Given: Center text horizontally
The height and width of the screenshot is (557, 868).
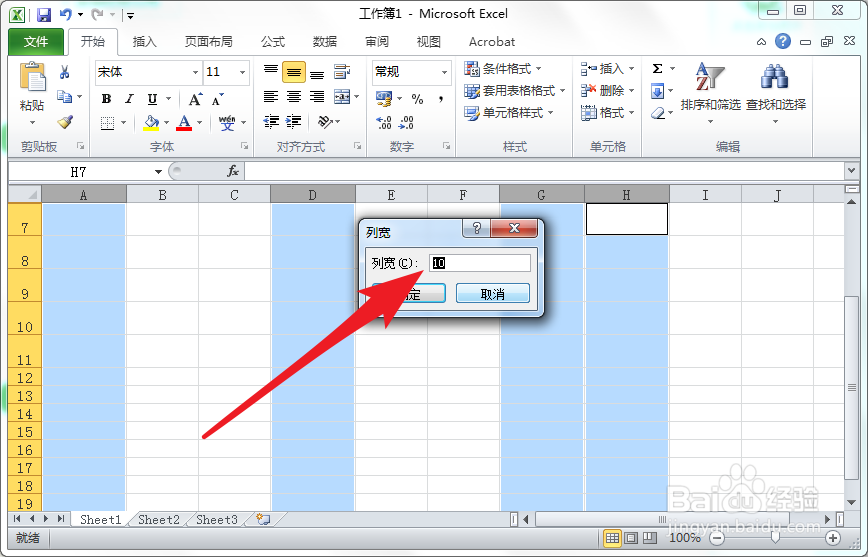Looking at the screenshot, I should pos(294,97).
